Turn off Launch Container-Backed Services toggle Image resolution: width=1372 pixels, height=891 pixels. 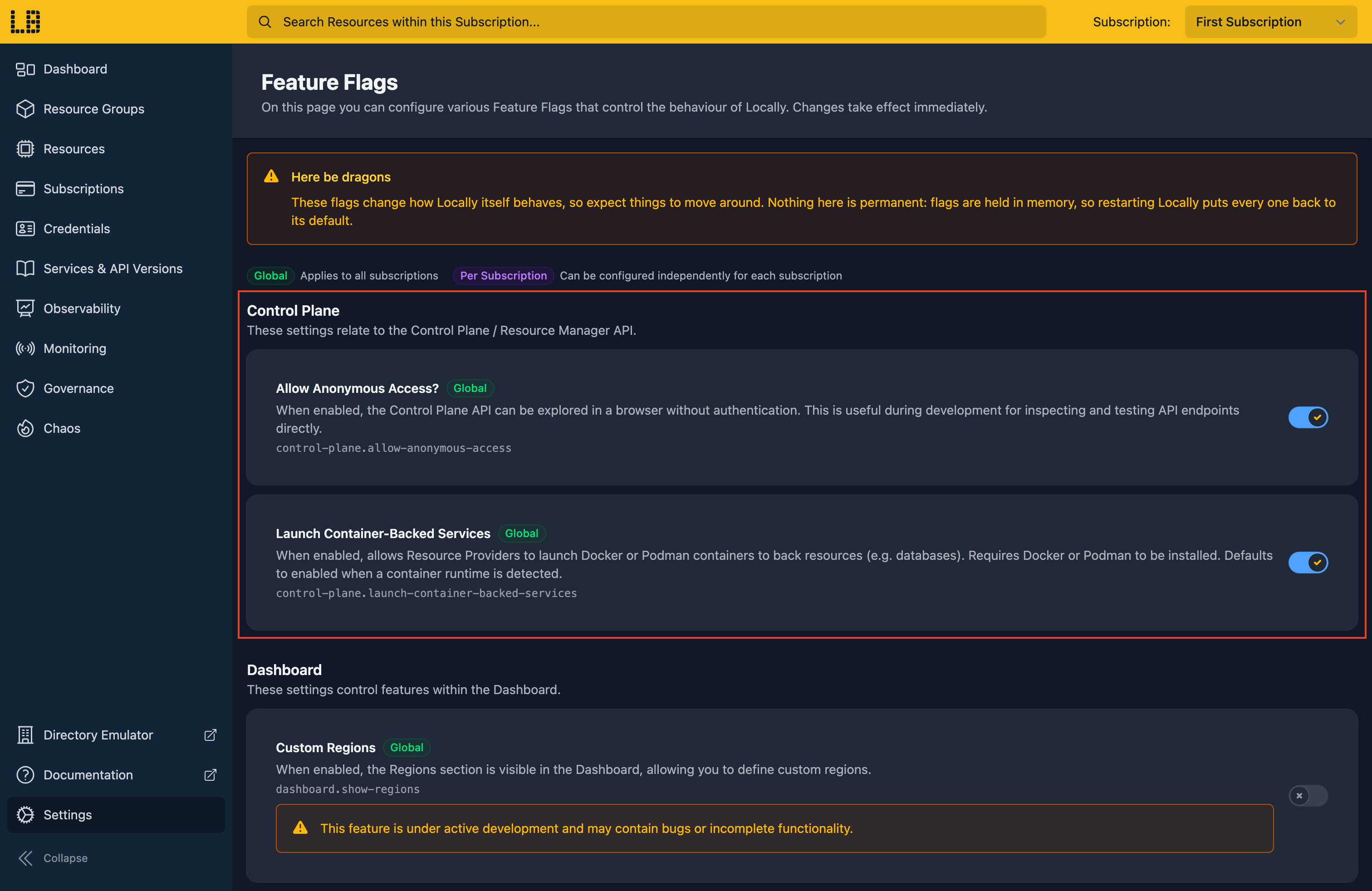(1308, 563)
